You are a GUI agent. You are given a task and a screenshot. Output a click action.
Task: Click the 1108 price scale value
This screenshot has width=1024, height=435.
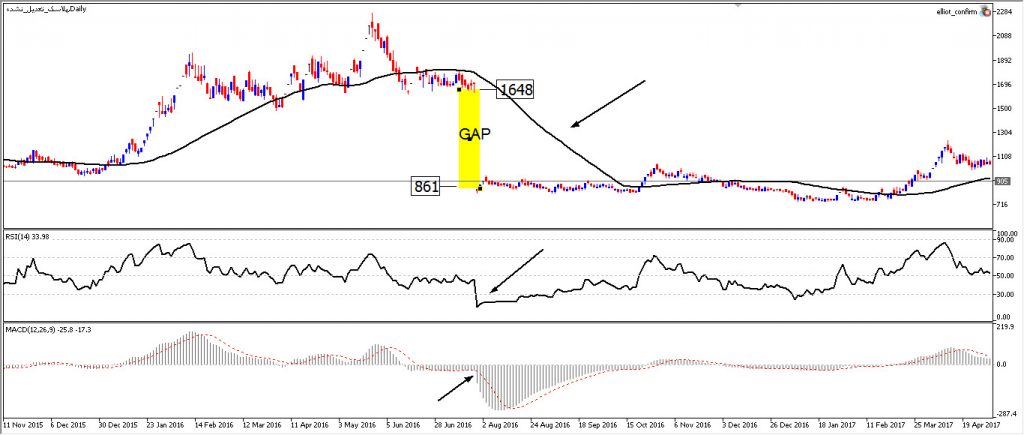1004,157
